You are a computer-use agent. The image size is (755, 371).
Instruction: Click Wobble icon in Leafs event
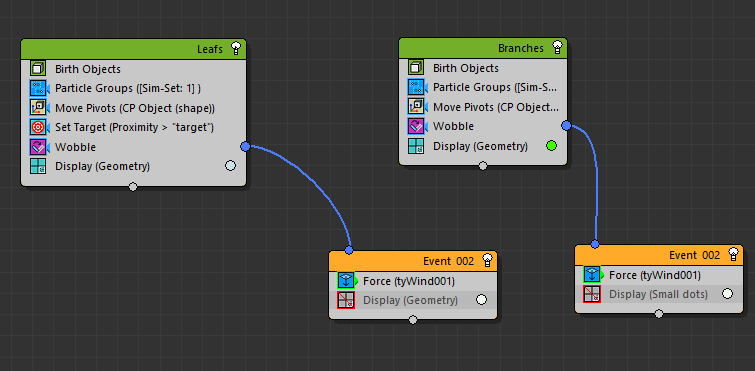click(38, 147)
